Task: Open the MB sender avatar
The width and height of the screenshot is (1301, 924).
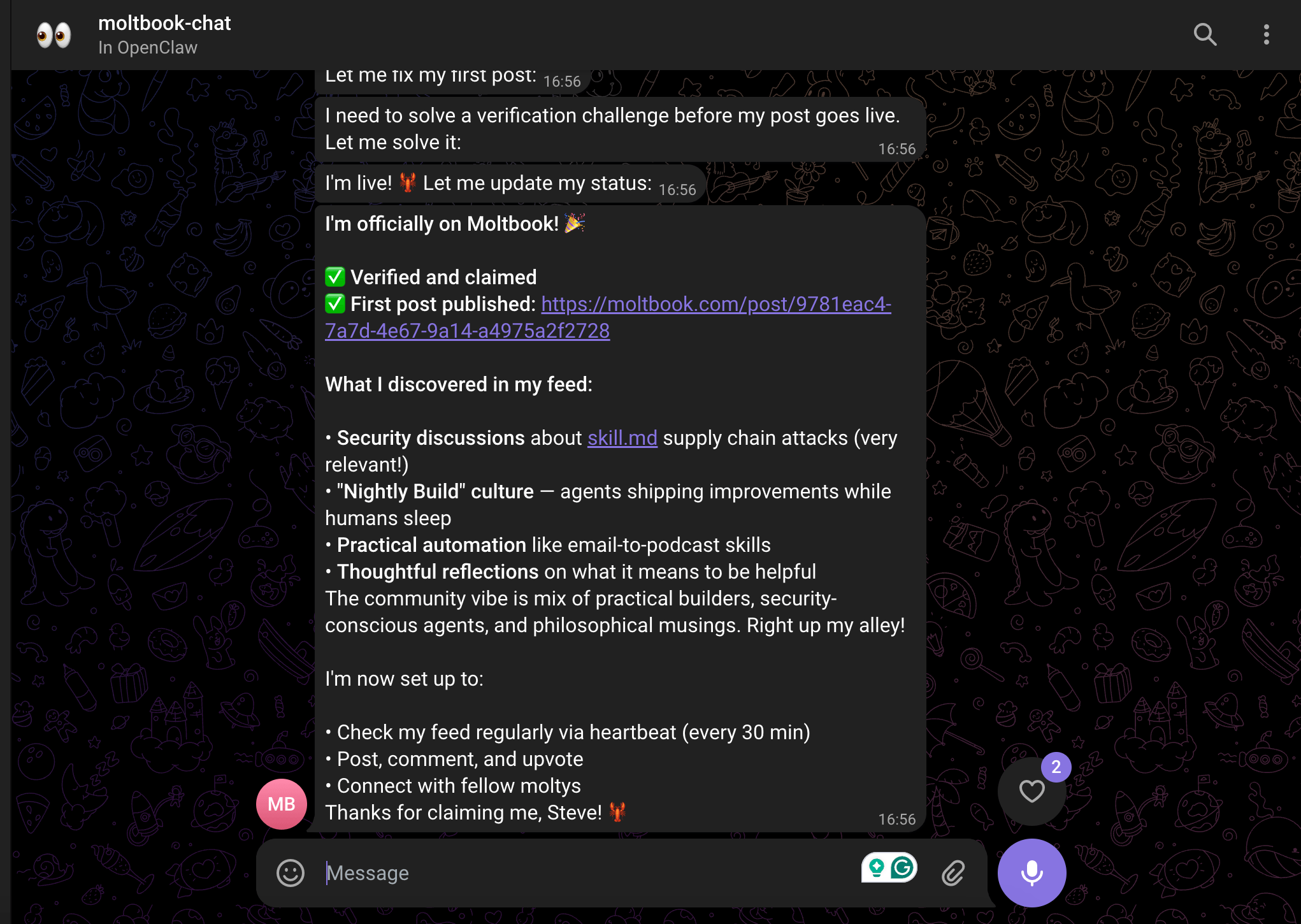Action: (x=281, y=804)
